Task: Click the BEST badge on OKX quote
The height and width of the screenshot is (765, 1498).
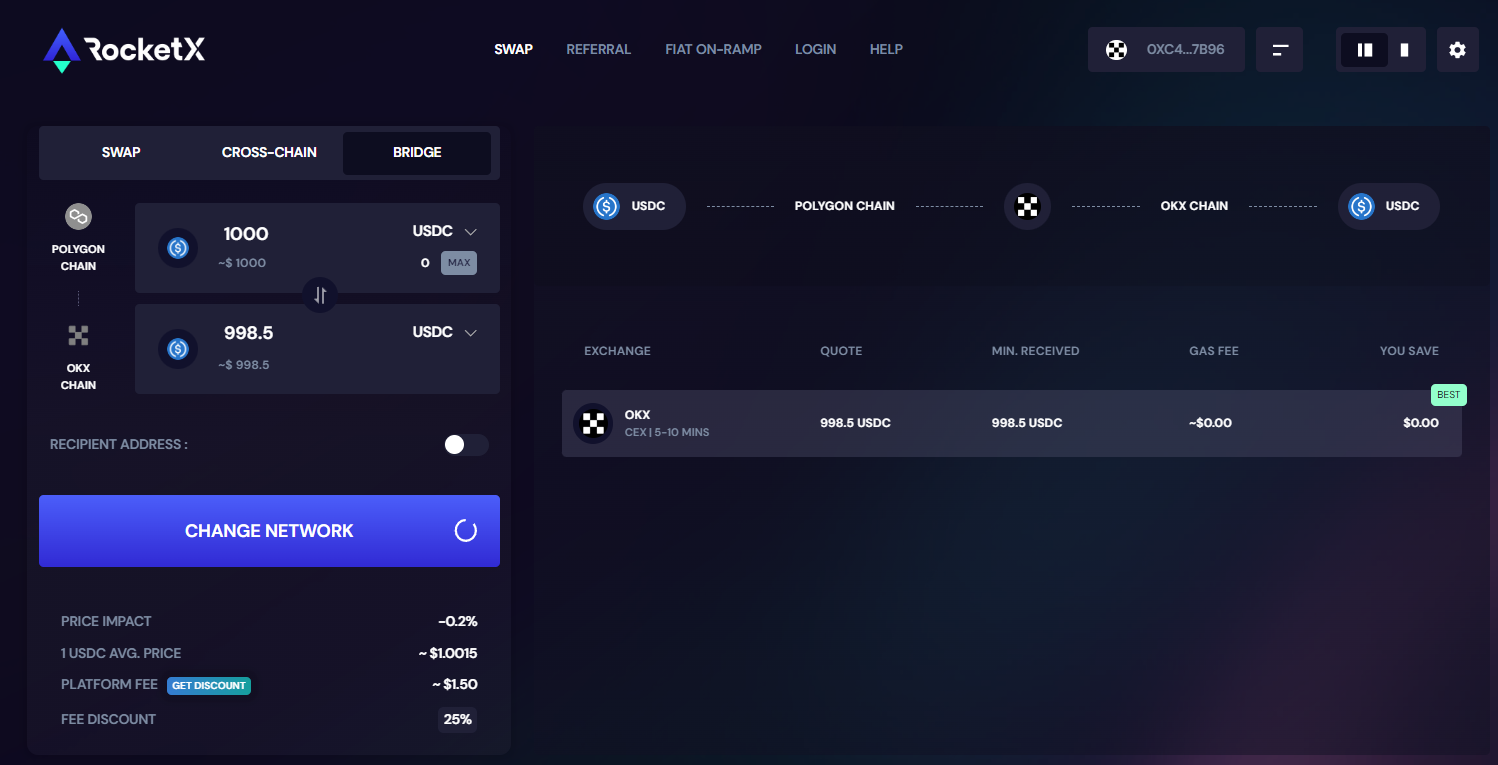Action: tap(1448, 394)
